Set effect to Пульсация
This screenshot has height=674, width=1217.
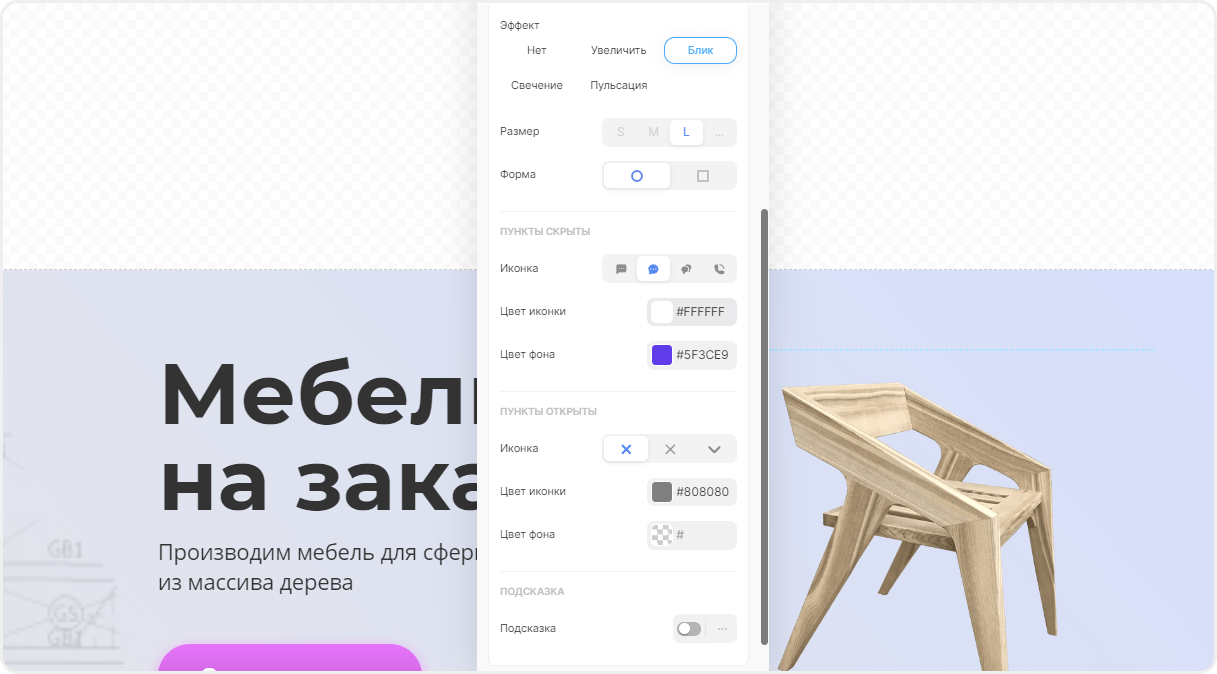[618, 85]
